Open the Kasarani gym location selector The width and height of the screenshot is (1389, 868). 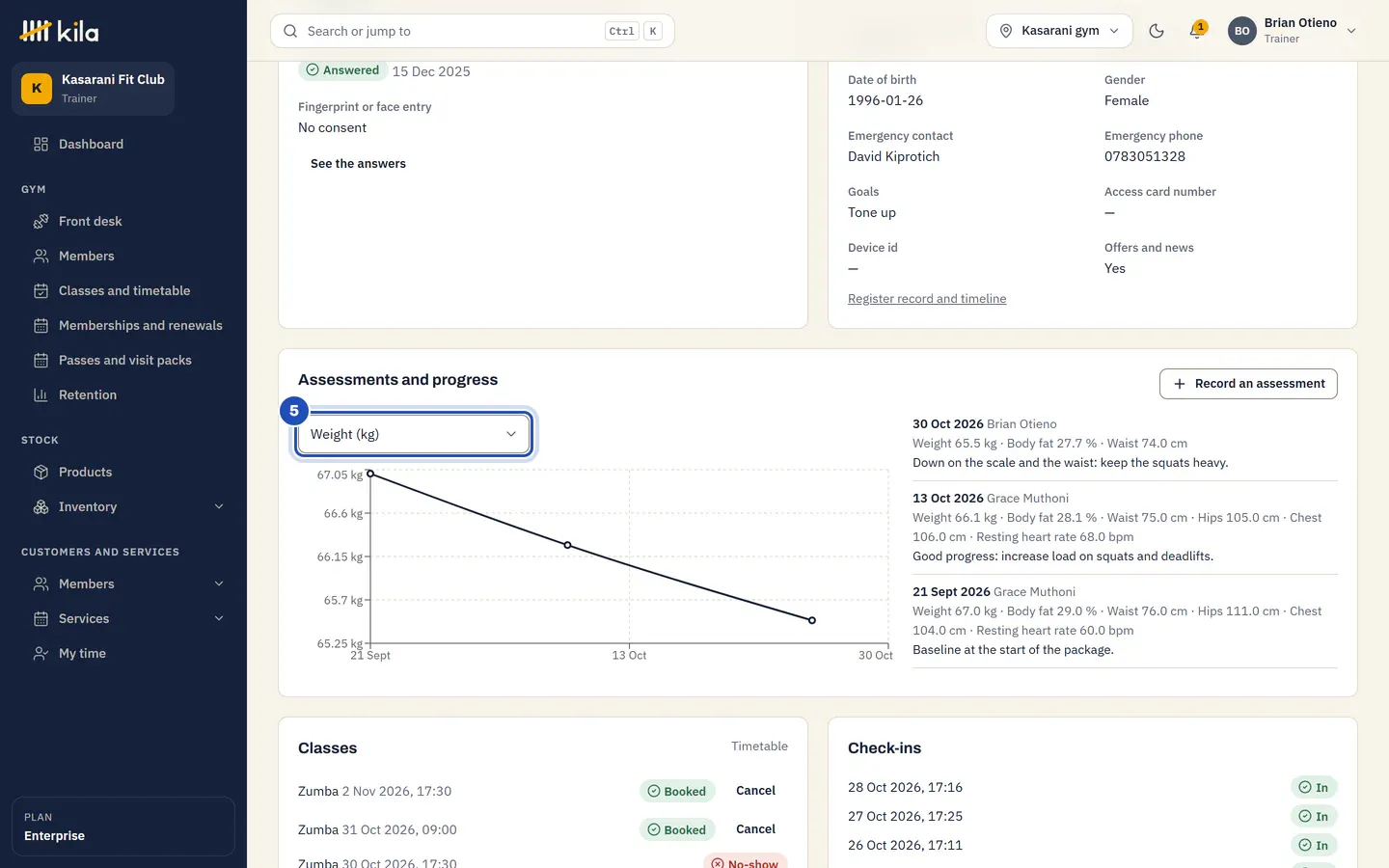[1059, 31]
